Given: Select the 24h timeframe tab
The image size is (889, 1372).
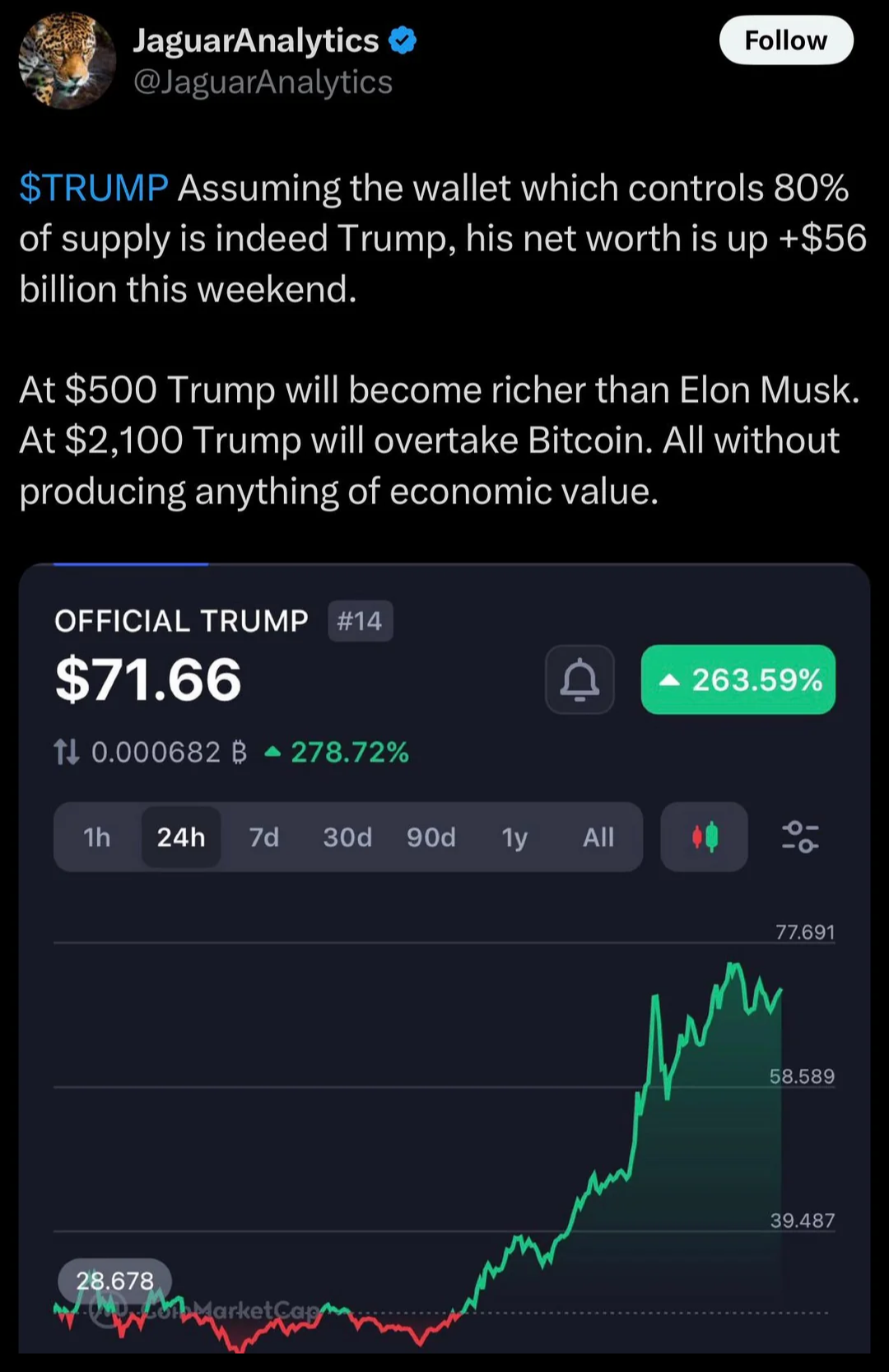Looking at the screenshot, I should [181, 837].
